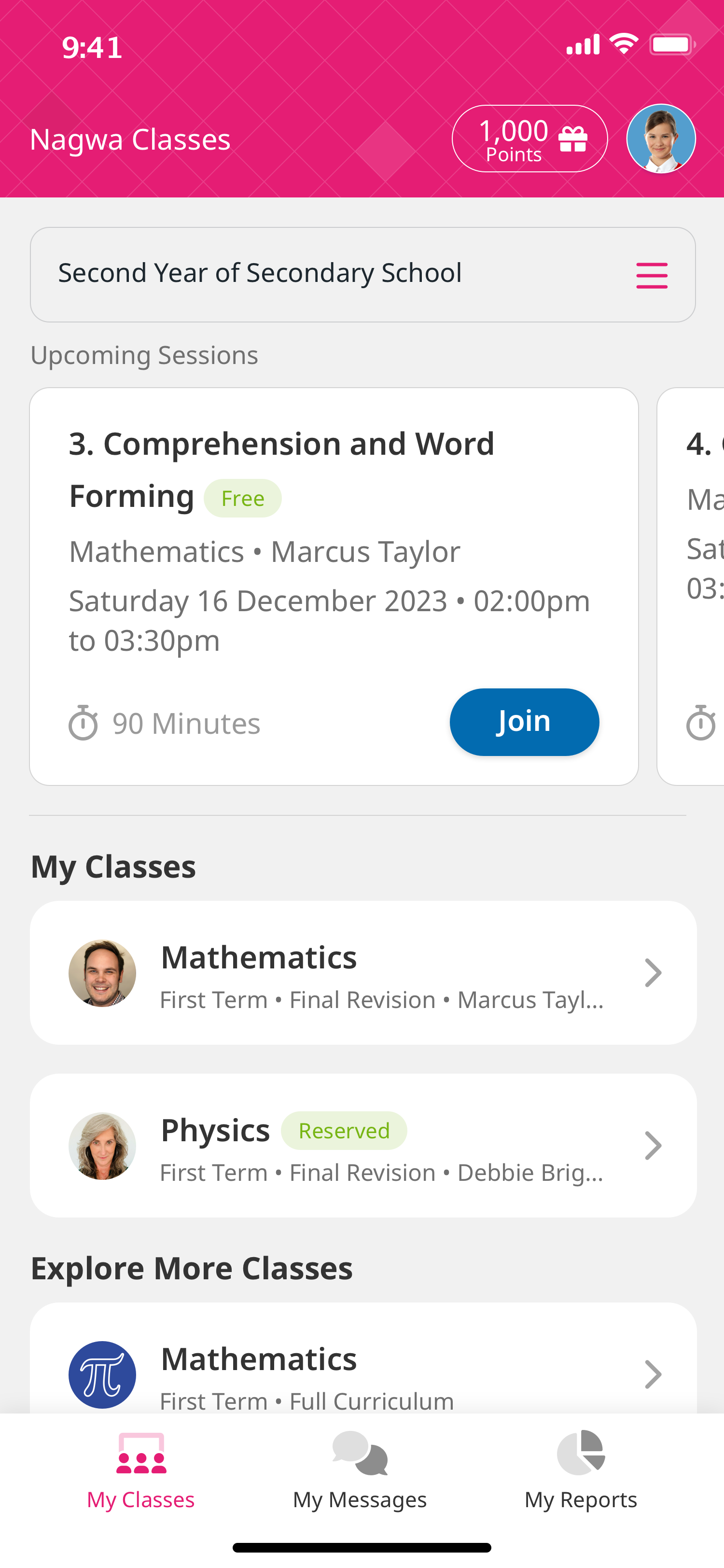Tap the gift icon beside points
The width and height of the screenshot is (724, 1568).
(572, 140)
